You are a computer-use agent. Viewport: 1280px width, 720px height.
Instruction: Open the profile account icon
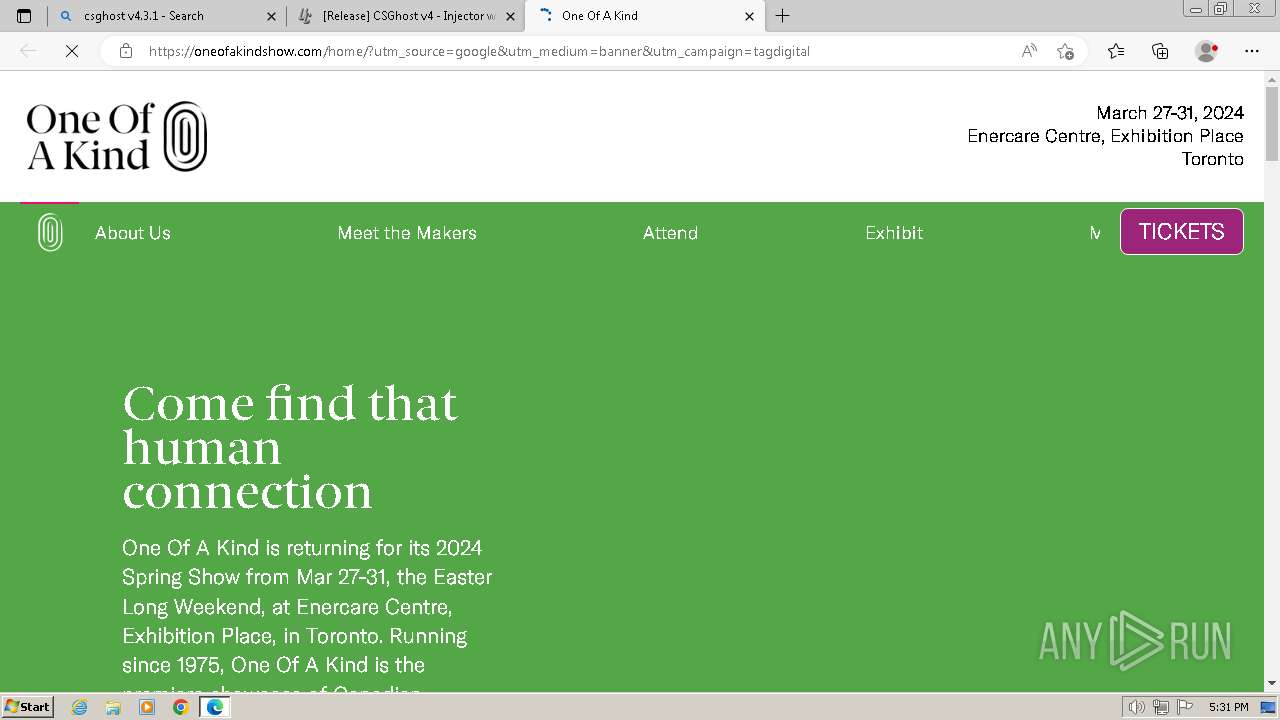coord(1206,51)
